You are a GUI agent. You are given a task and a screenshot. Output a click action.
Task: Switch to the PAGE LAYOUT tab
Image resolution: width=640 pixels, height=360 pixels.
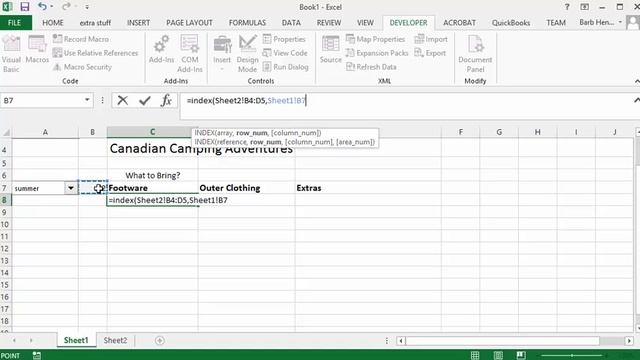tap(189, 23)
